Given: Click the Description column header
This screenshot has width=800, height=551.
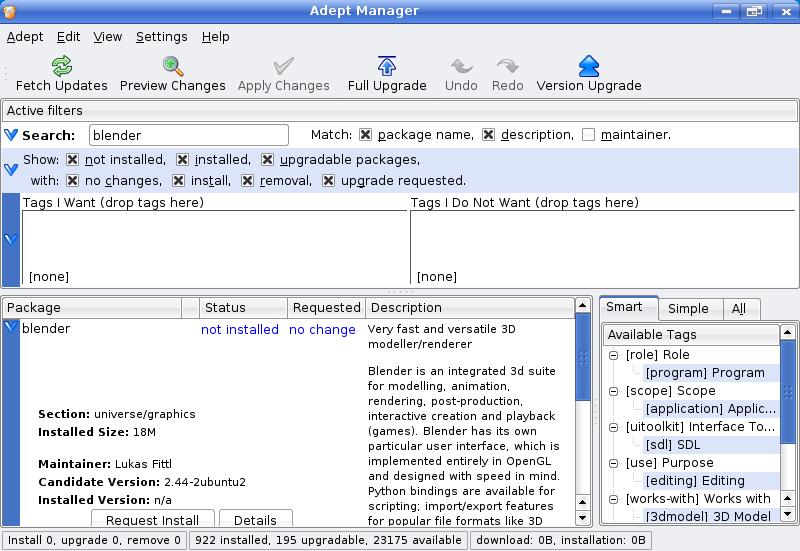Looking at the screenshot, I should (470, 308).
